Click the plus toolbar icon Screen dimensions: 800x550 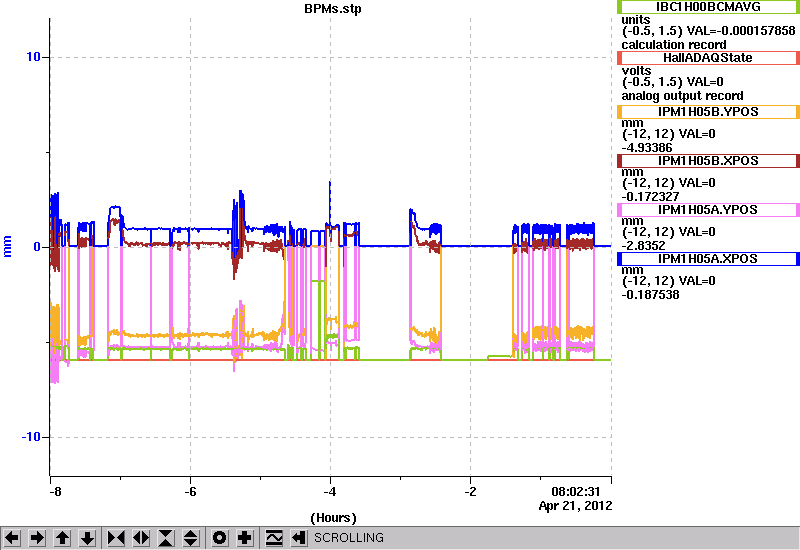pos(245,538)
